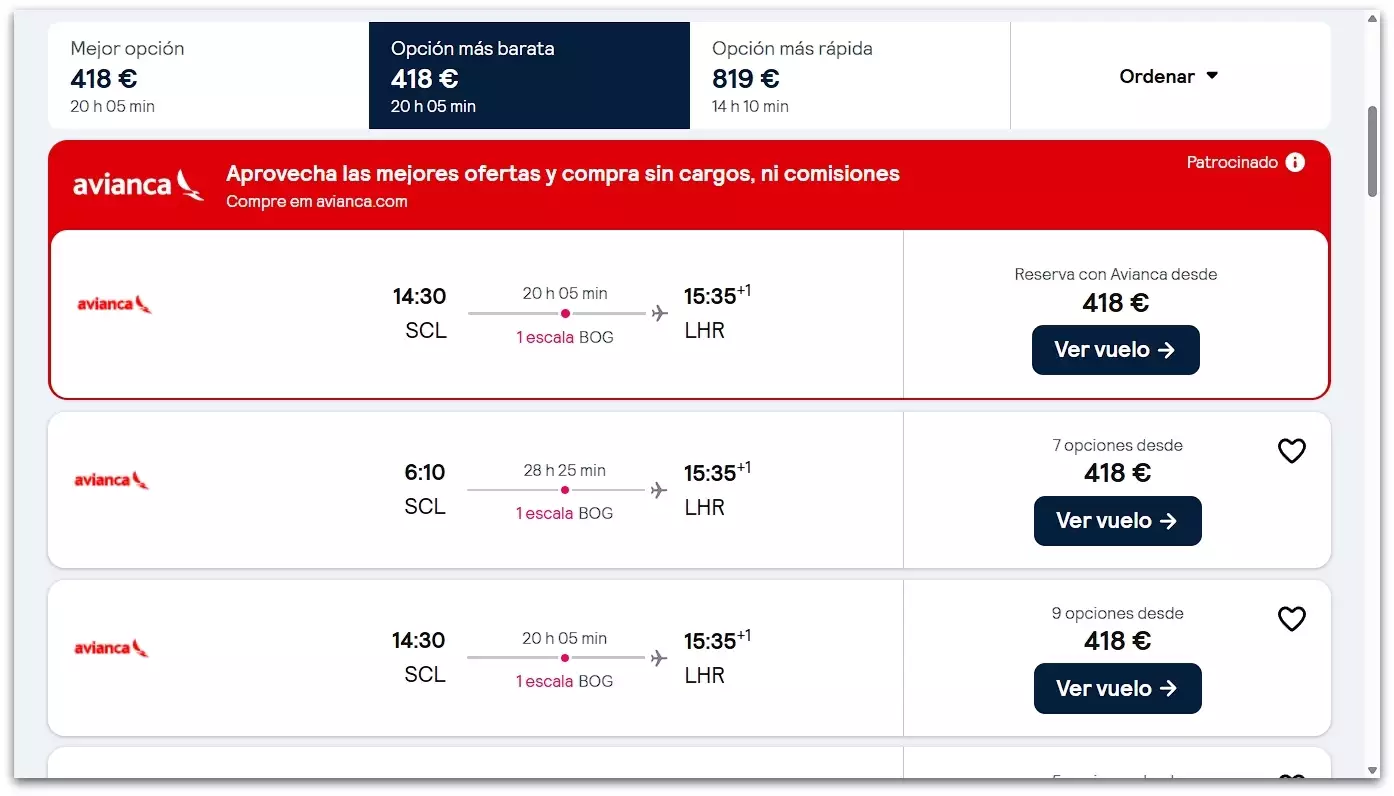The image size is (1394, 796).
Task: Click the Patrocinado info icon
Action: coord(1295,162)
